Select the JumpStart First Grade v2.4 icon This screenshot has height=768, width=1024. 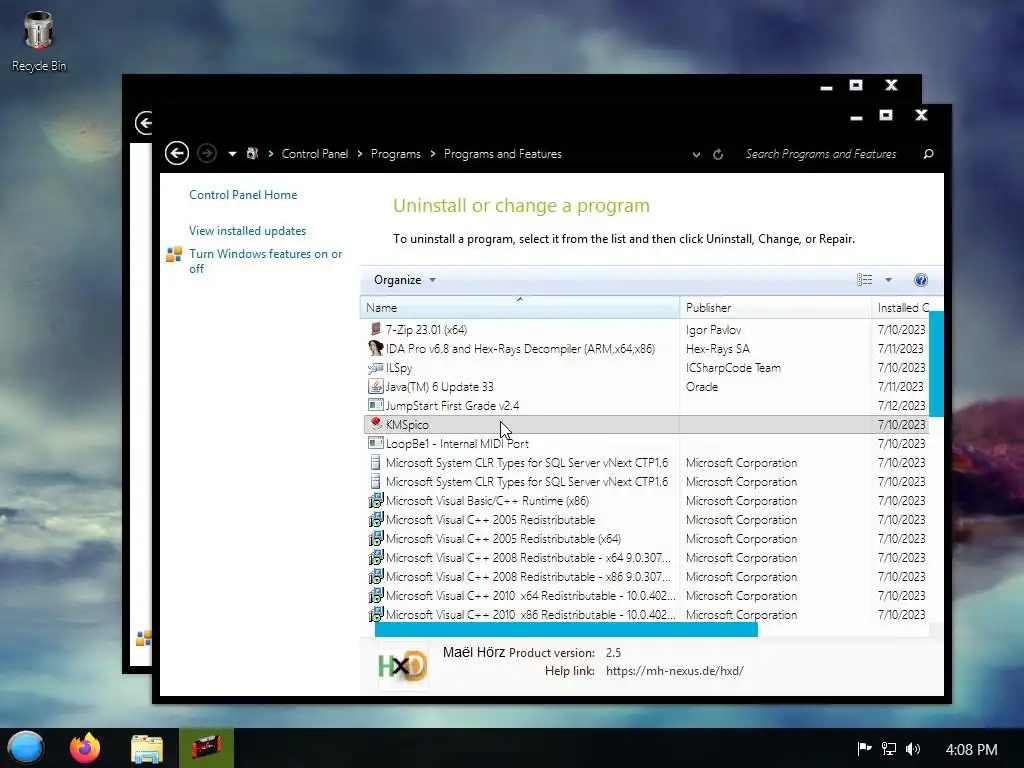[x=376, y=405]
